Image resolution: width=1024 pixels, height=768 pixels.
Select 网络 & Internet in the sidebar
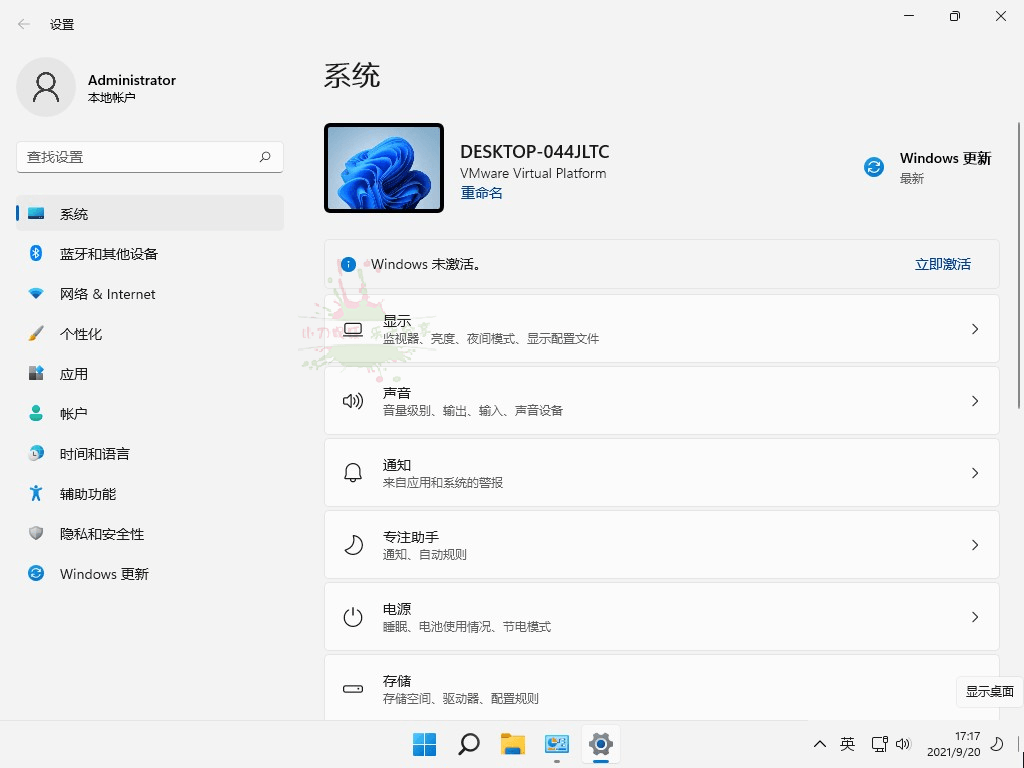[105, 293]
